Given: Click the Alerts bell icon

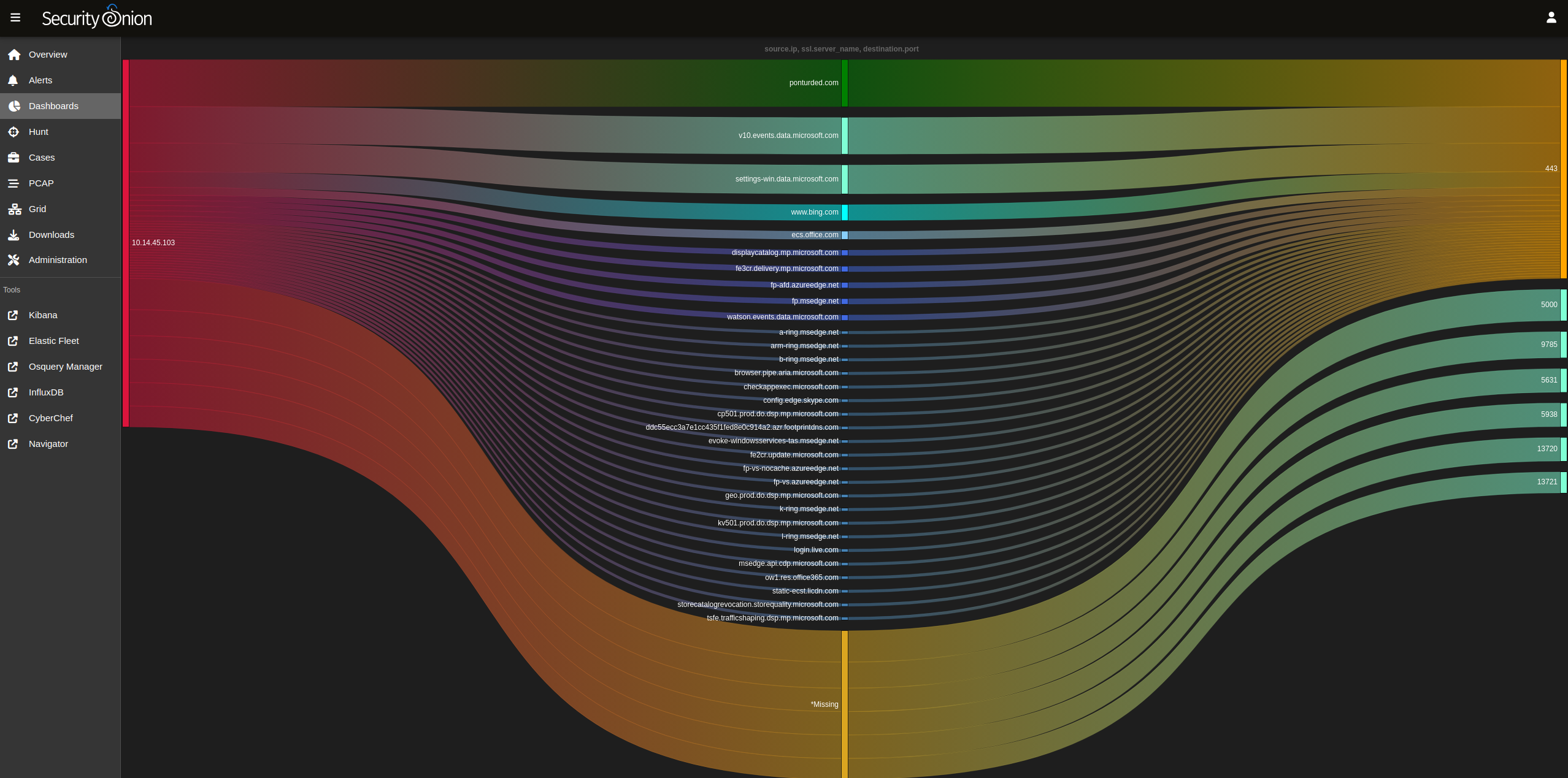Looking at the screenshot, I should click(13, 80).
